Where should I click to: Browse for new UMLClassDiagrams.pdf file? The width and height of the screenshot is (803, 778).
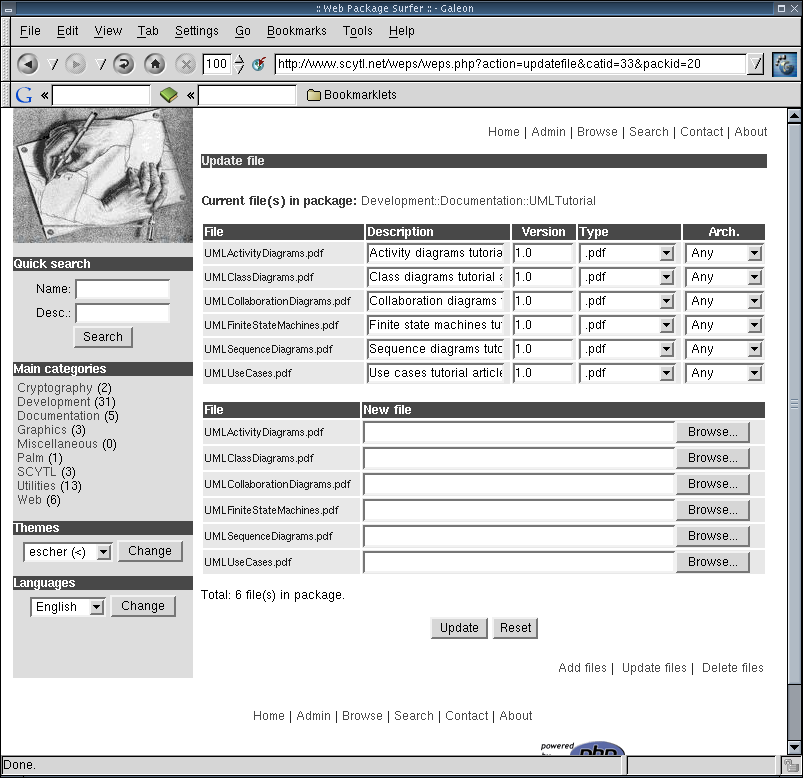(712, 458)
